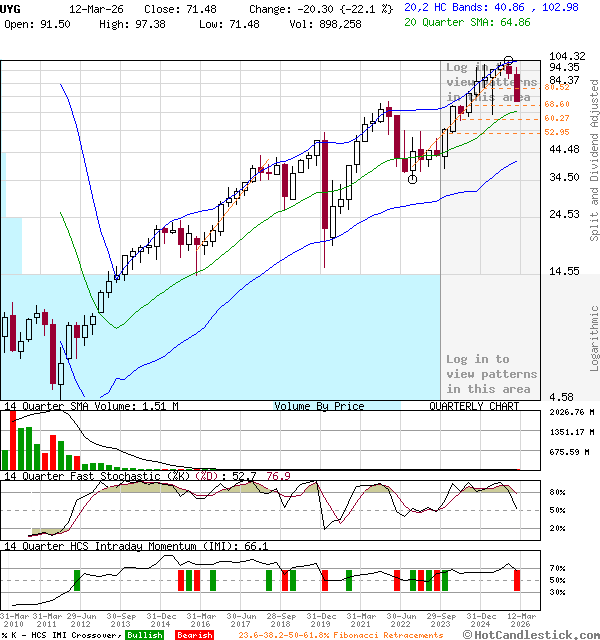Click the latest red candlestick for Mar-26
Viewport: 600px width, 640px height.
point(517,86)
